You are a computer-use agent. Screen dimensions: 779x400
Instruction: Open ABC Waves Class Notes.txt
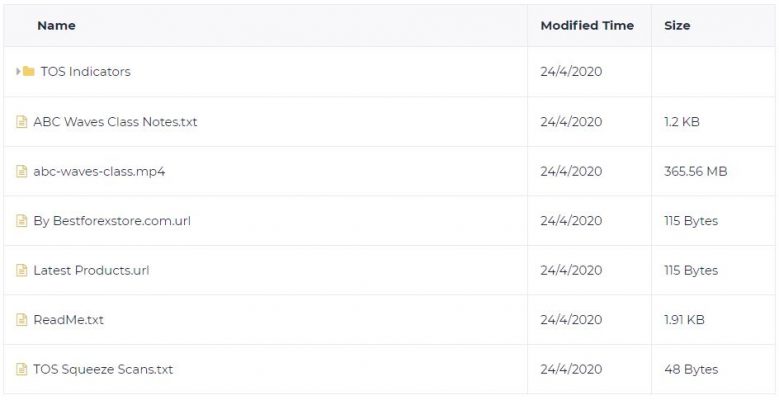(115, 122)
